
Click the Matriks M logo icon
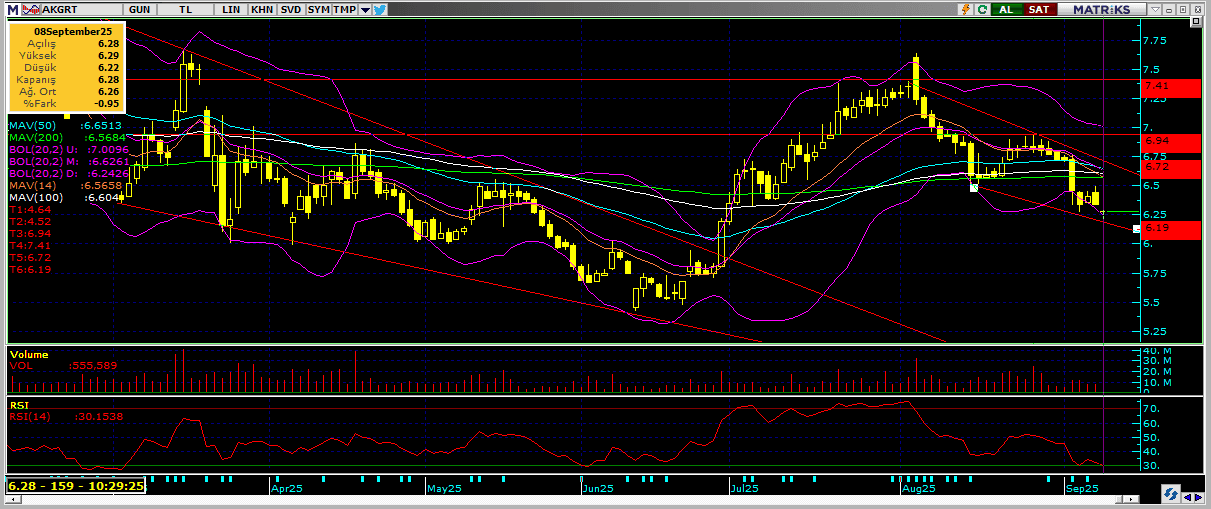click(12, 9)
